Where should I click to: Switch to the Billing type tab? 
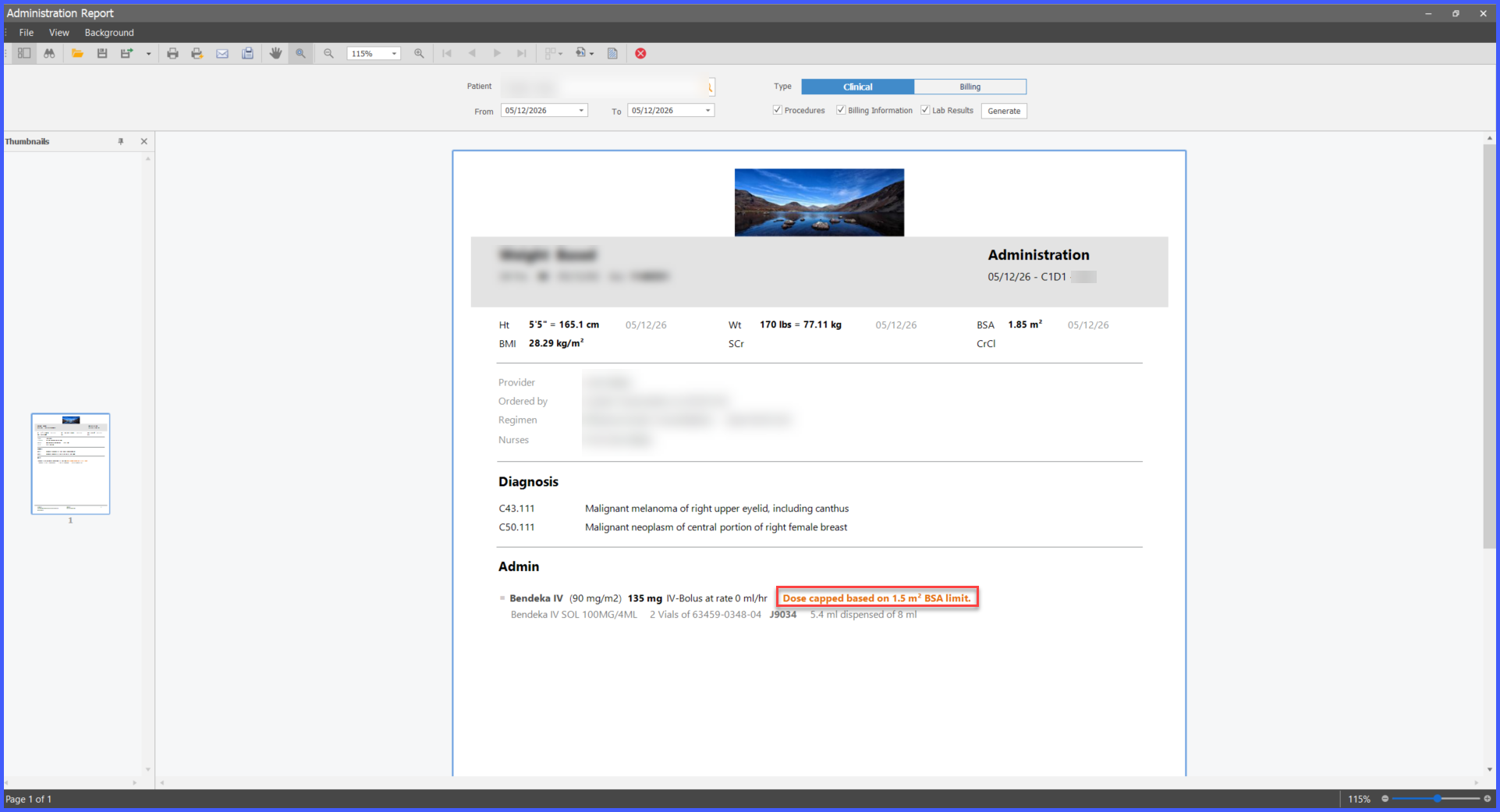(x=970, y=87)
